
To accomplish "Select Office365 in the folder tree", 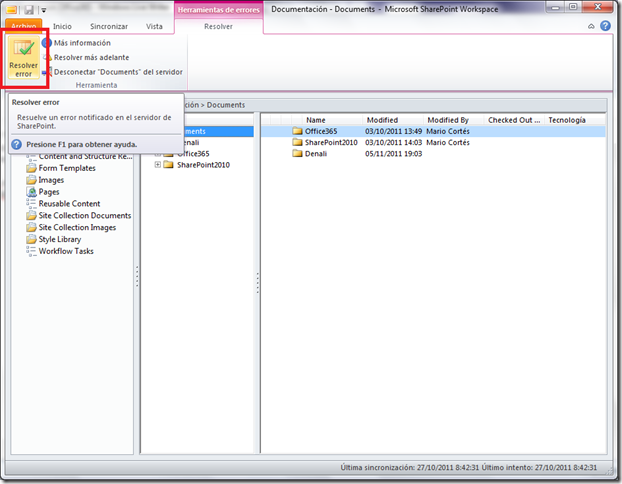I will coord(194,154).
